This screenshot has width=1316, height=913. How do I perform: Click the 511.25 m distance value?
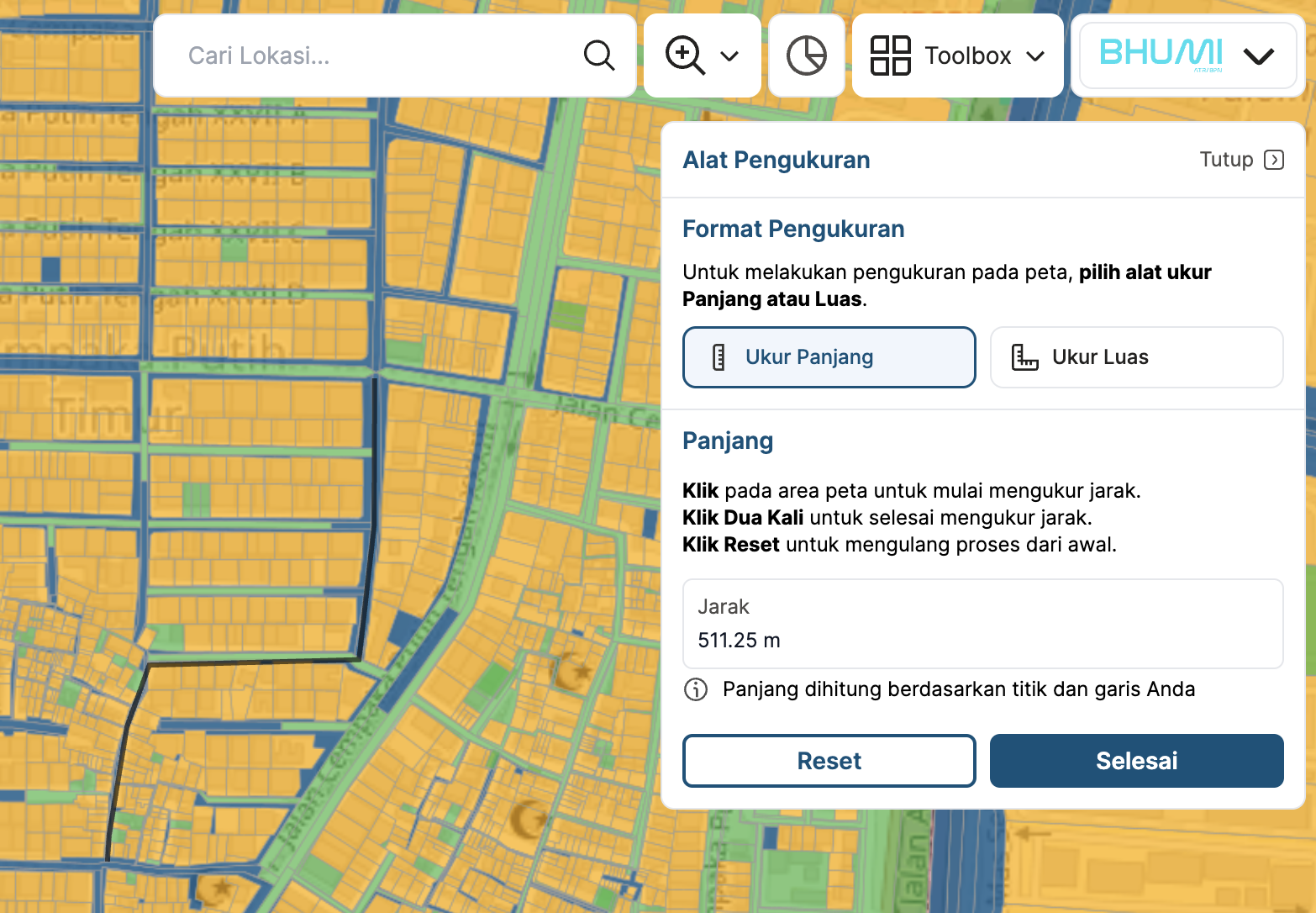739,641
